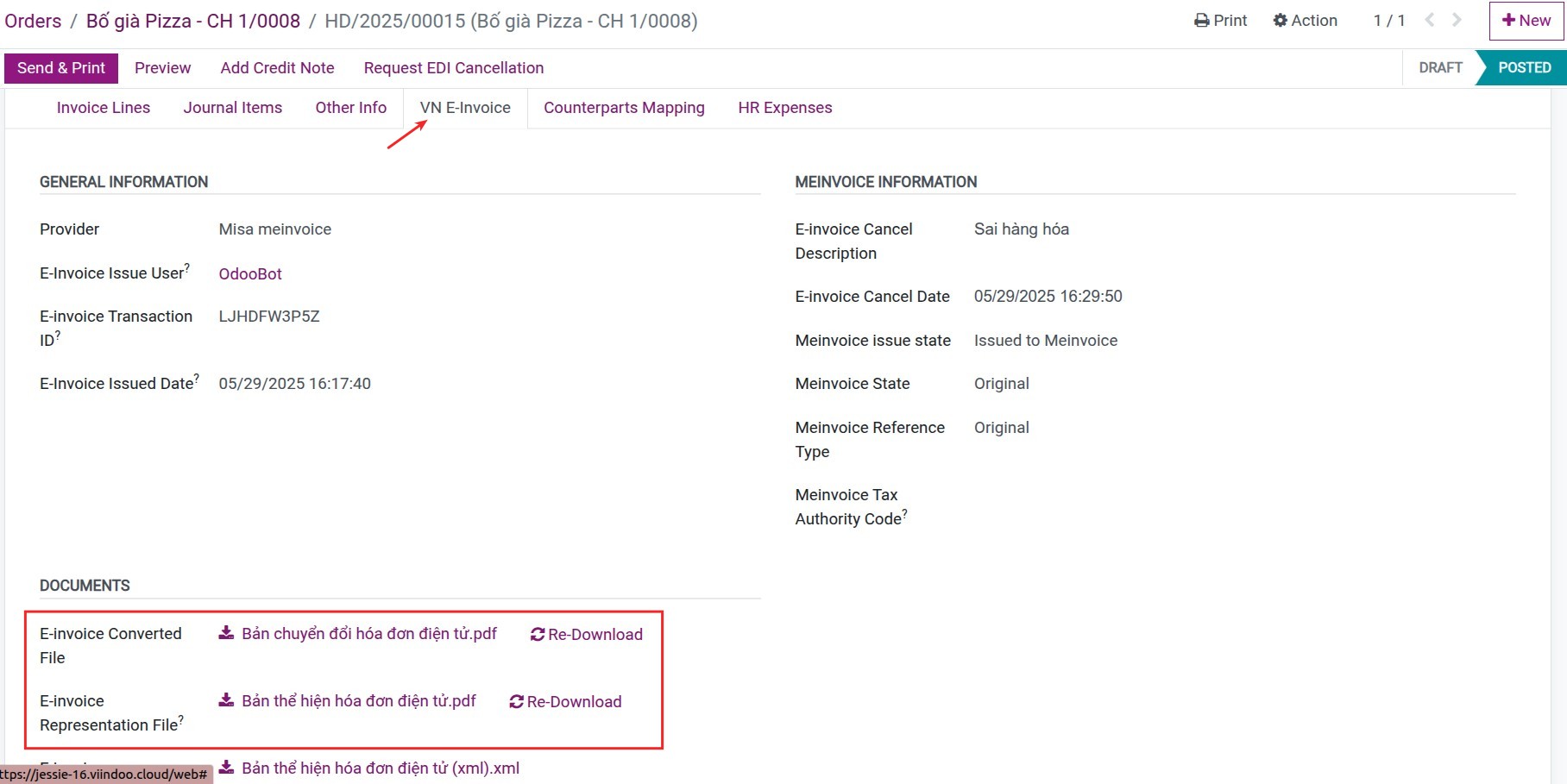
Task: Download Bản chuyển đổi hóa đơn điện tử.pdf
Action: click(x=369, y=634)
